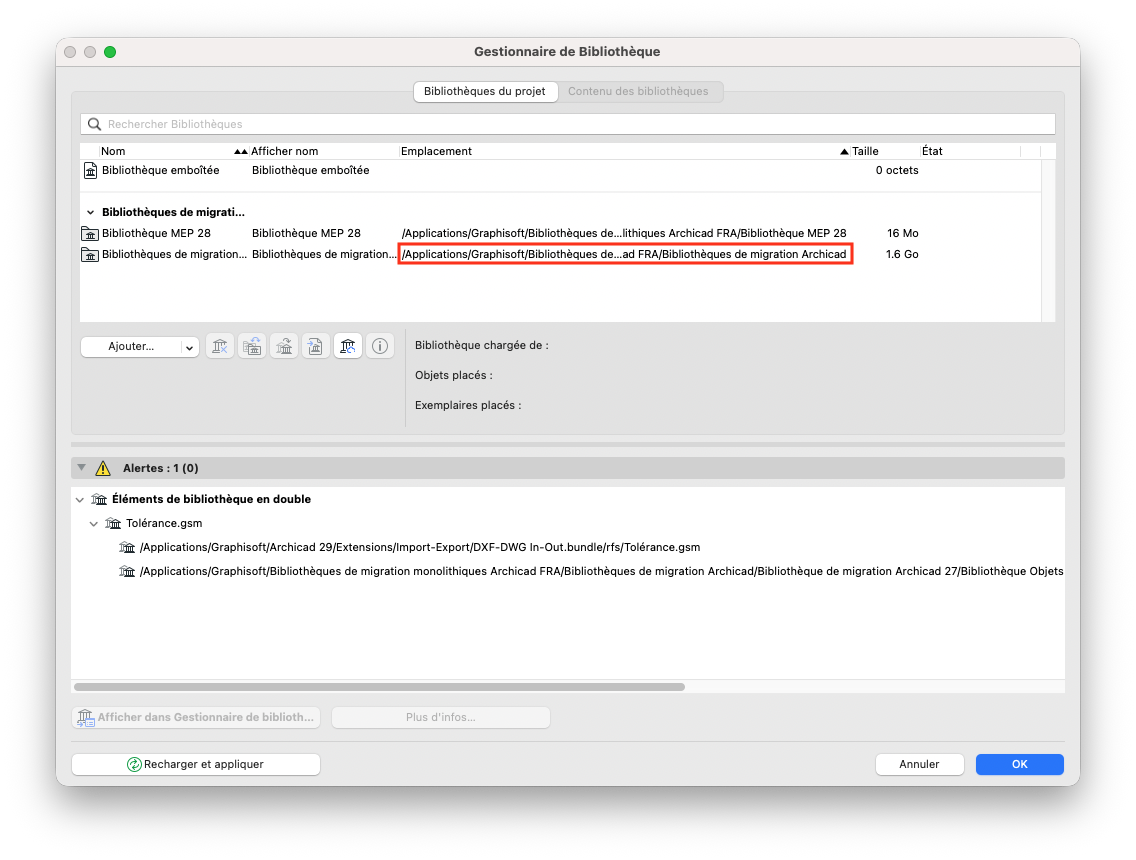
Task: Click the Plus d'infos... button
Action: (440, 717)
